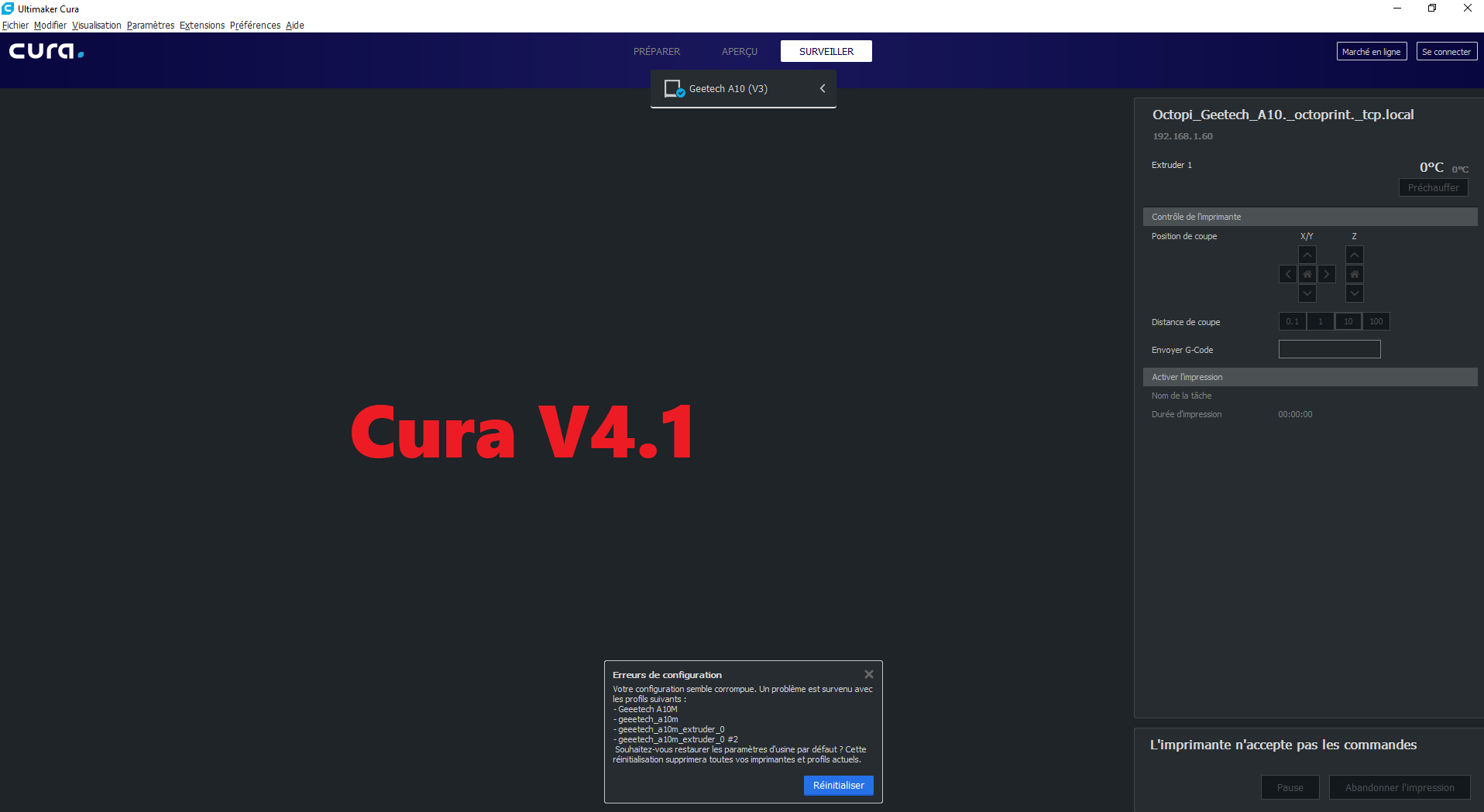This screenshot has width=1484, height=812.
Task: Click the Réinitialiser button
Action: pos(839,785)
